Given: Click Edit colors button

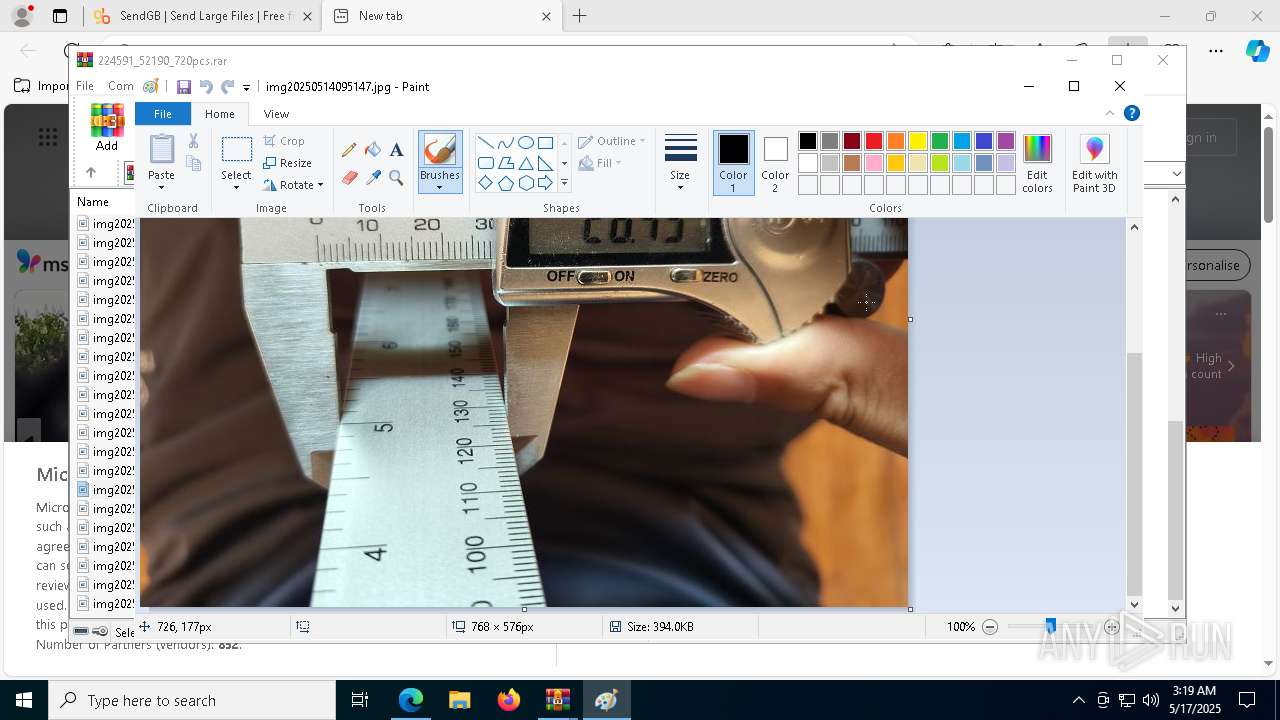Looking at the screenshot, I should click(x=1037, y=163).
